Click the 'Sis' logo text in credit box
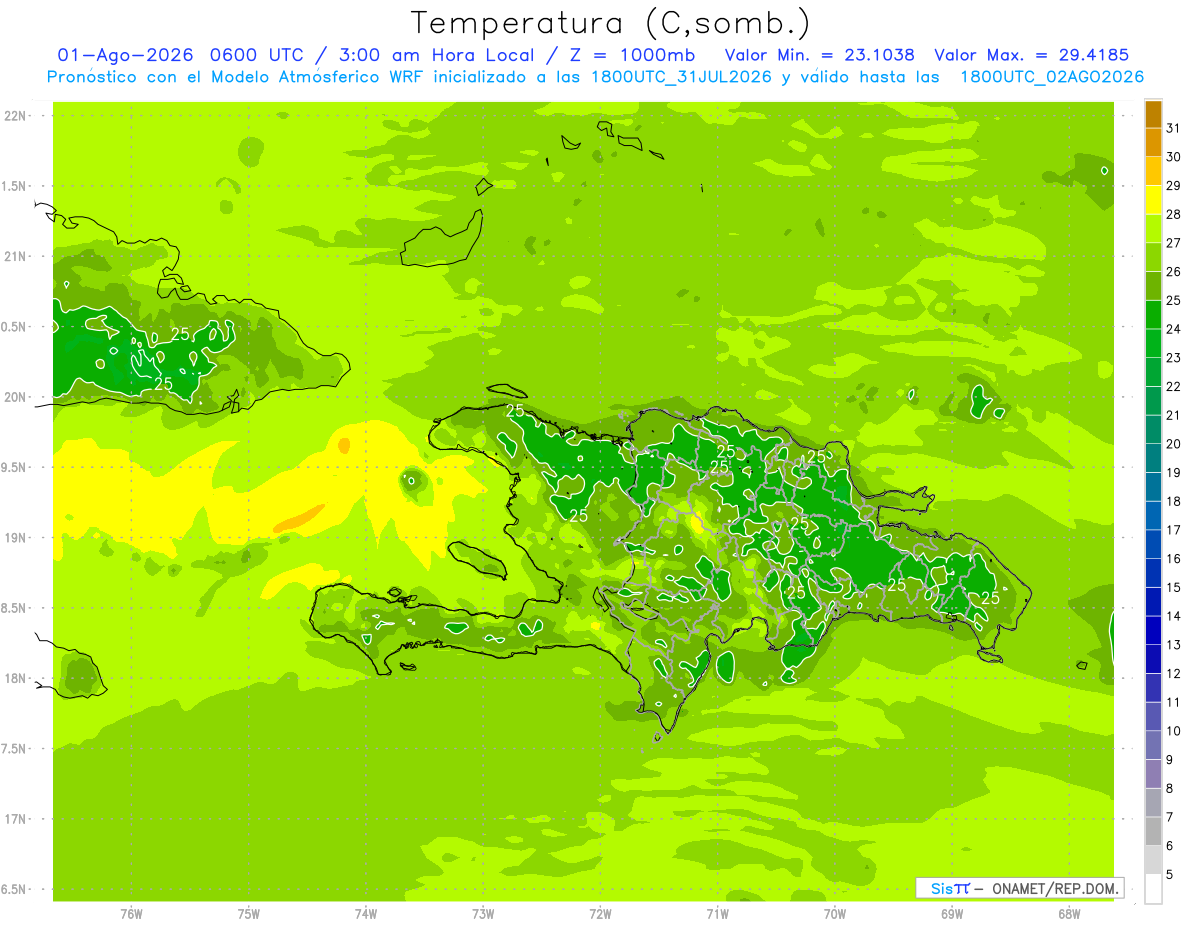Screen dimensions: 1200x927 coord(941,888)
